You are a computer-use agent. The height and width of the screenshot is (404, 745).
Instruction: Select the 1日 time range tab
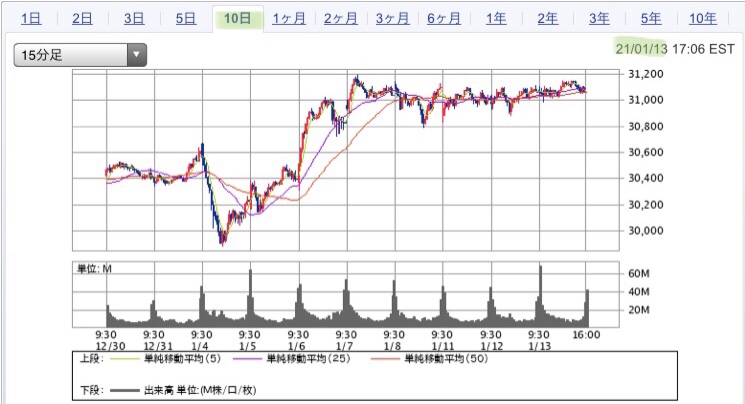(31, 19)
